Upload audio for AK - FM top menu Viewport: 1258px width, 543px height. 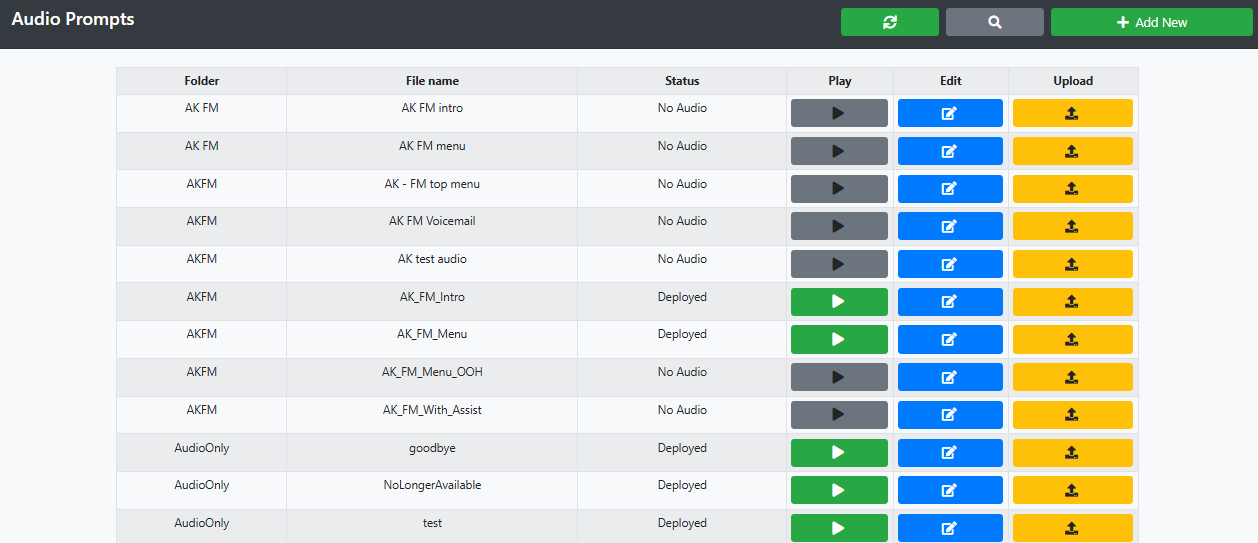click(x=1072, y=189)
